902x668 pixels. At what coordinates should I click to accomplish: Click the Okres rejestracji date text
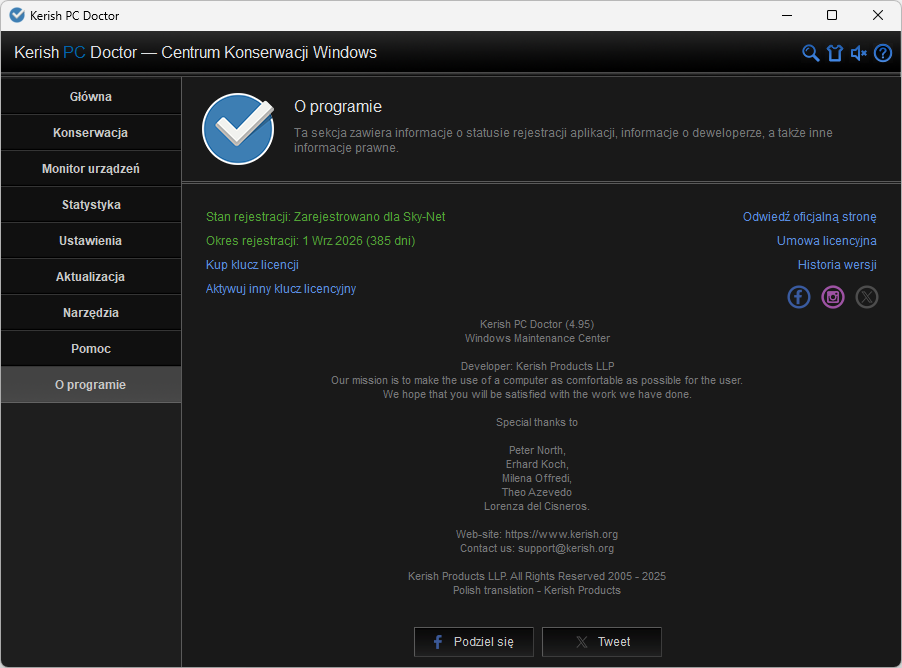click(x=311, y=241)
